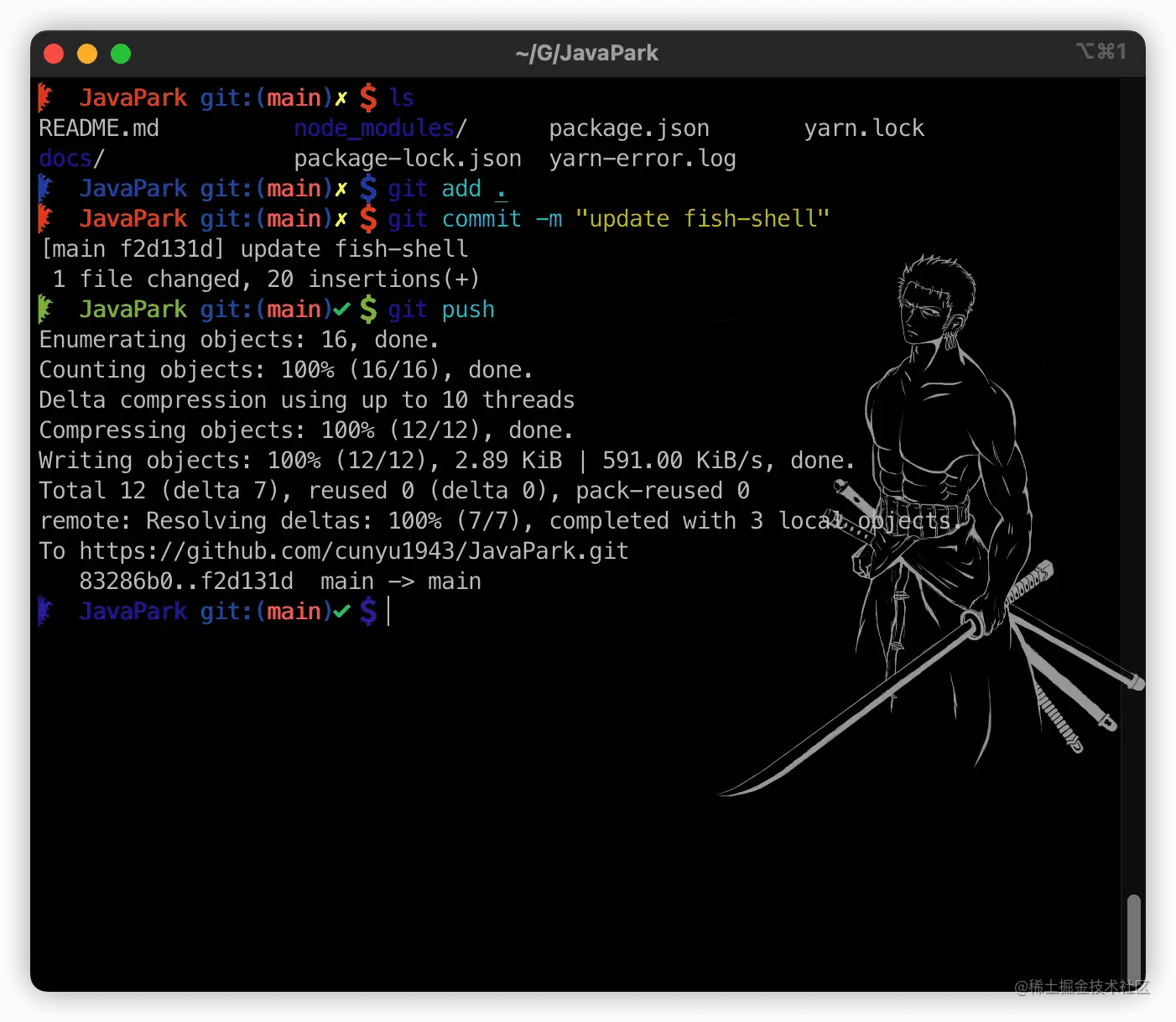1176x1022 pixels.
Task: Click the yellow x status on git commit prompt
Action: [341, 219]
